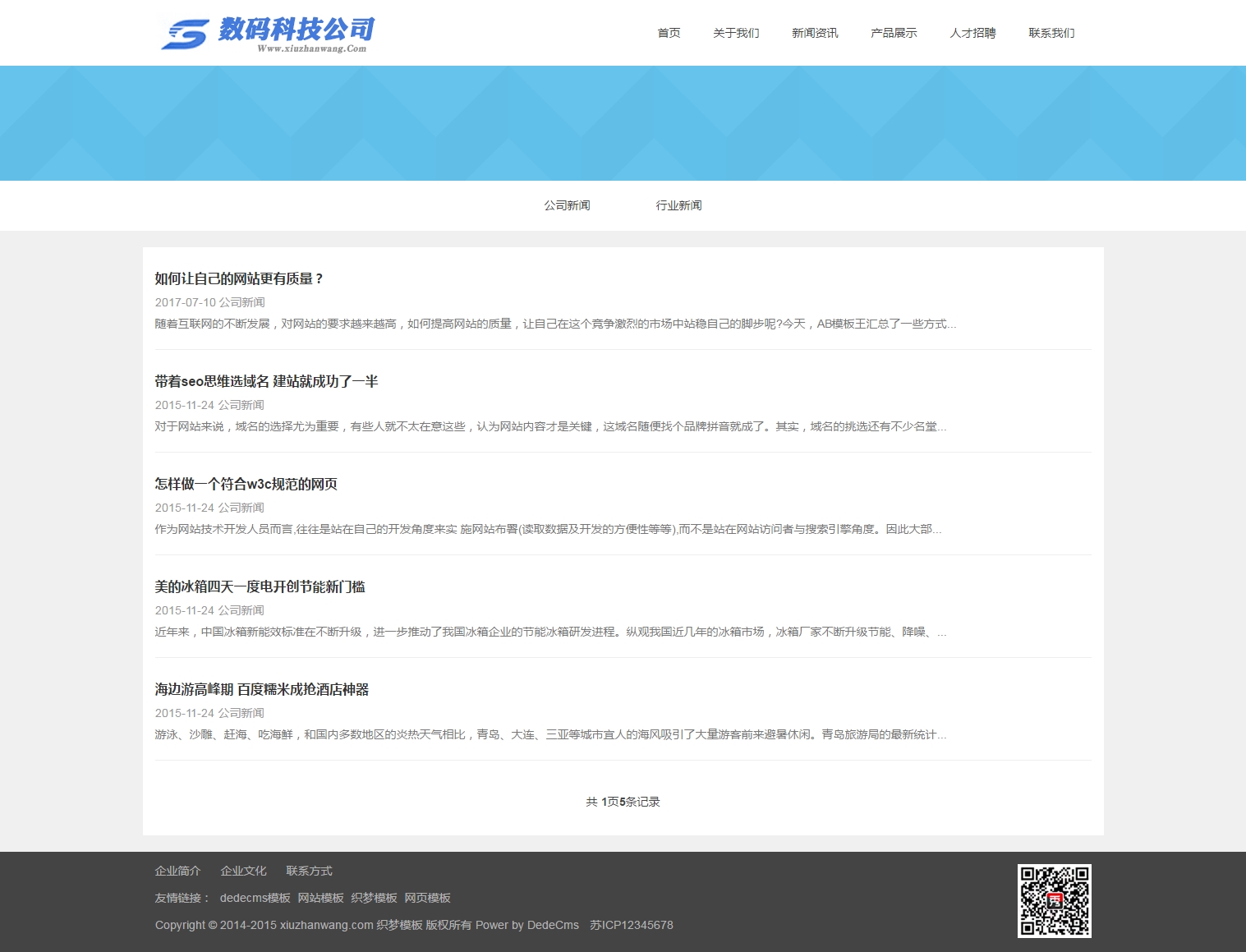This screenshot has width=1246, height=952.
Task: Visit the dedecms模板 friendly link
Action: (x=255, y=899)
